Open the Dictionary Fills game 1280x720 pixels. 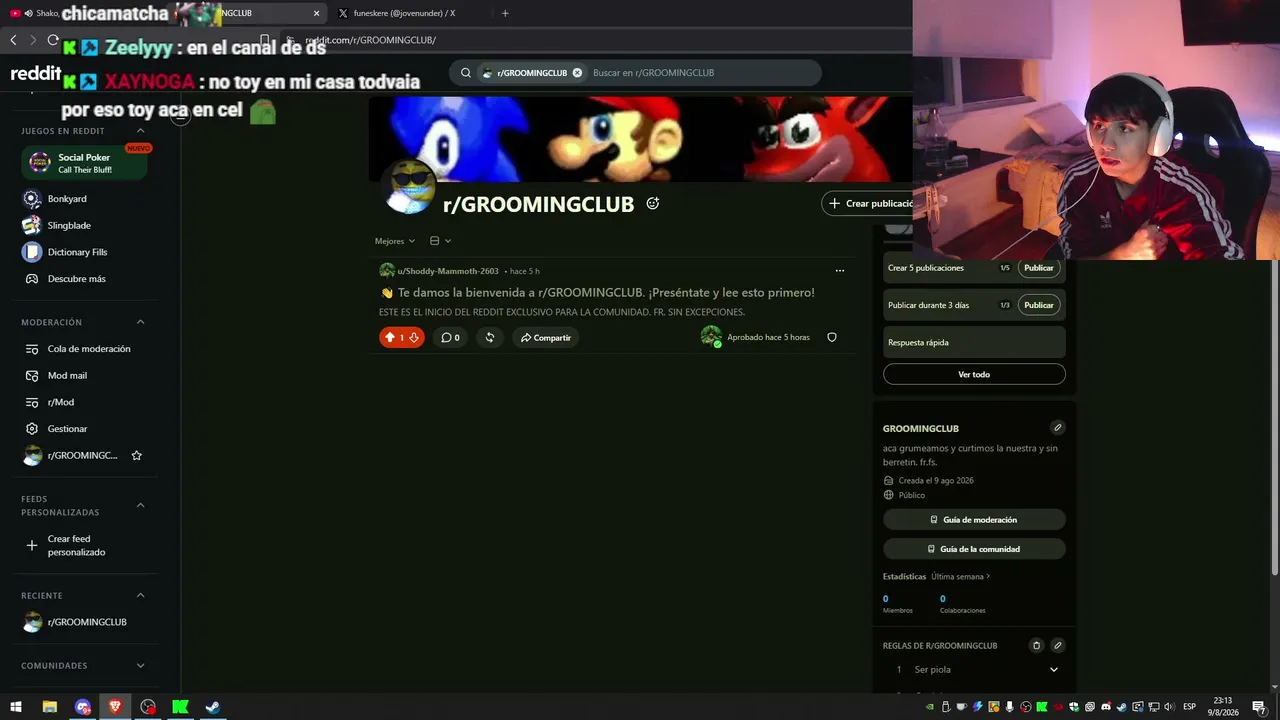tap(77, 252)
